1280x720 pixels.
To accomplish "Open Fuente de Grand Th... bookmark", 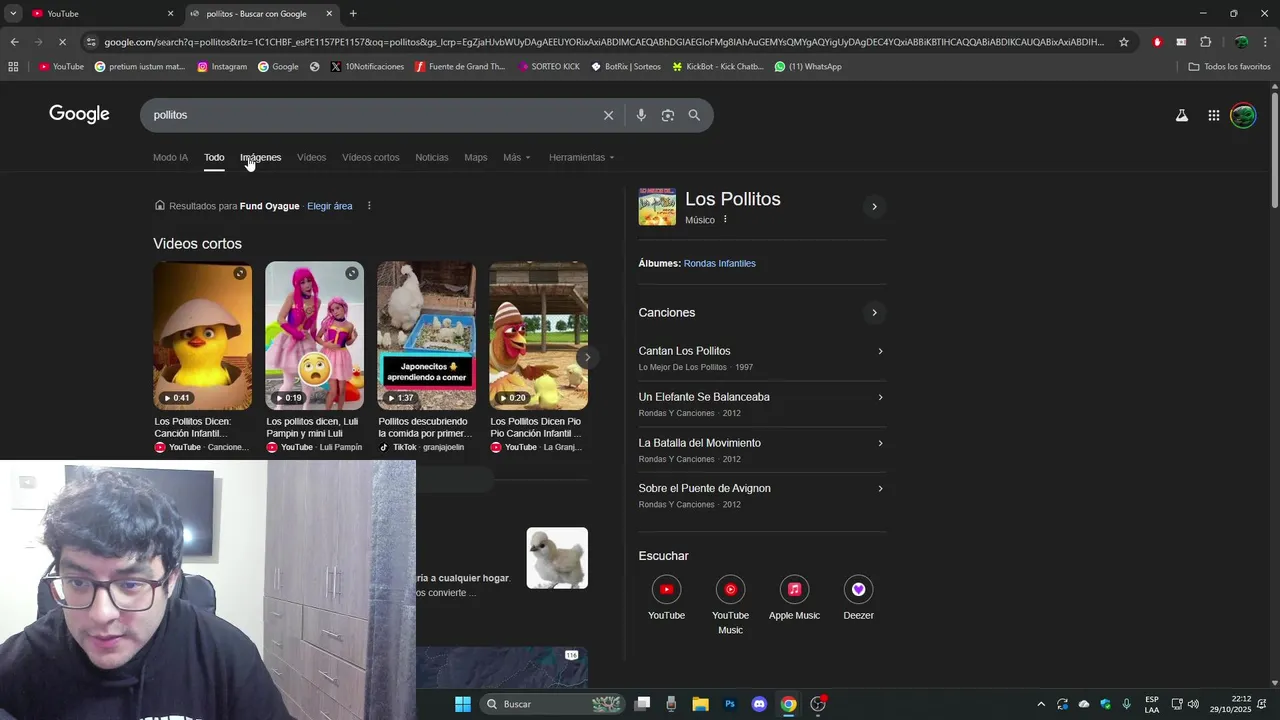I will tap(460, 66).
